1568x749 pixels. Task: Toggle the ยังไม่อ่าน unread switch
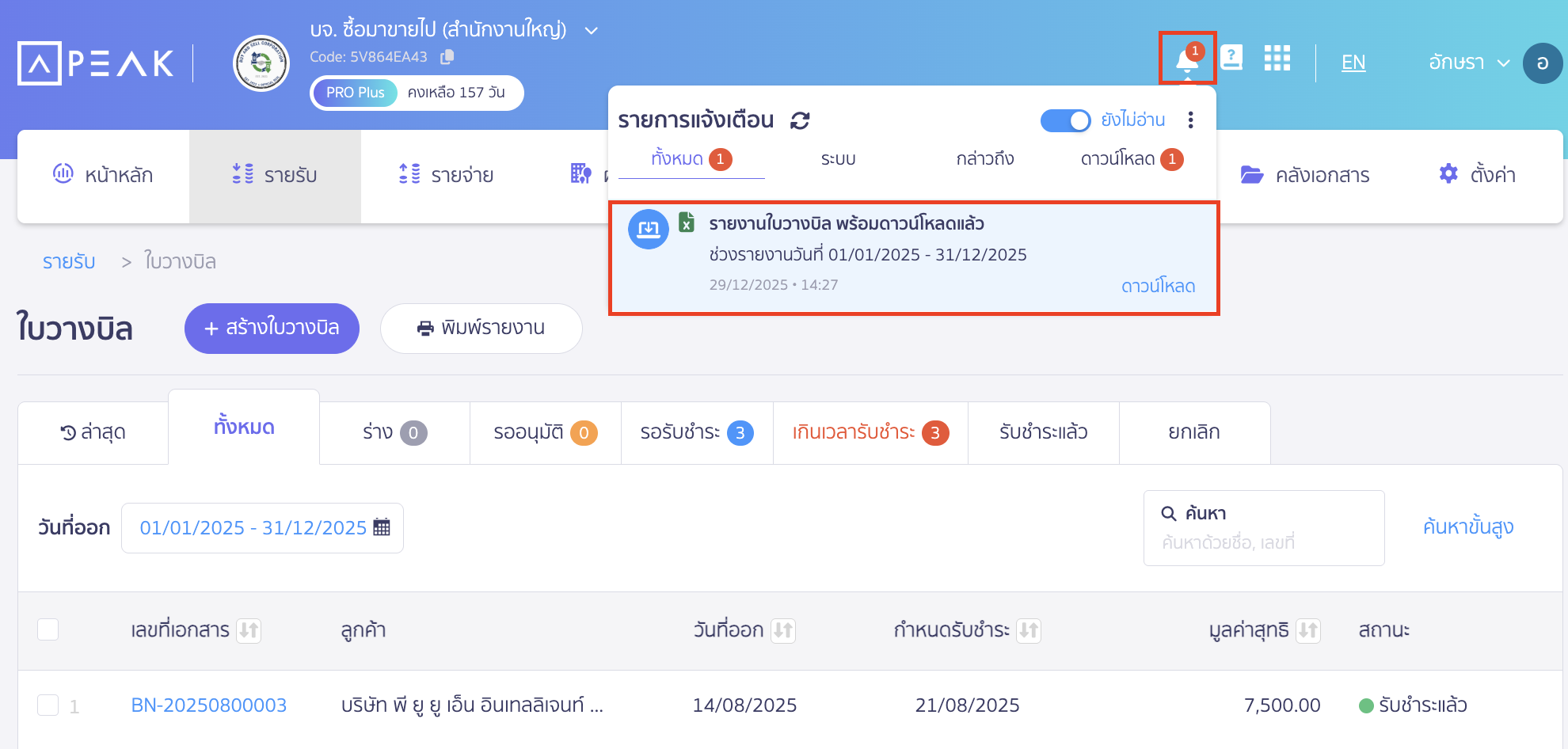[x=1066, y=120]
